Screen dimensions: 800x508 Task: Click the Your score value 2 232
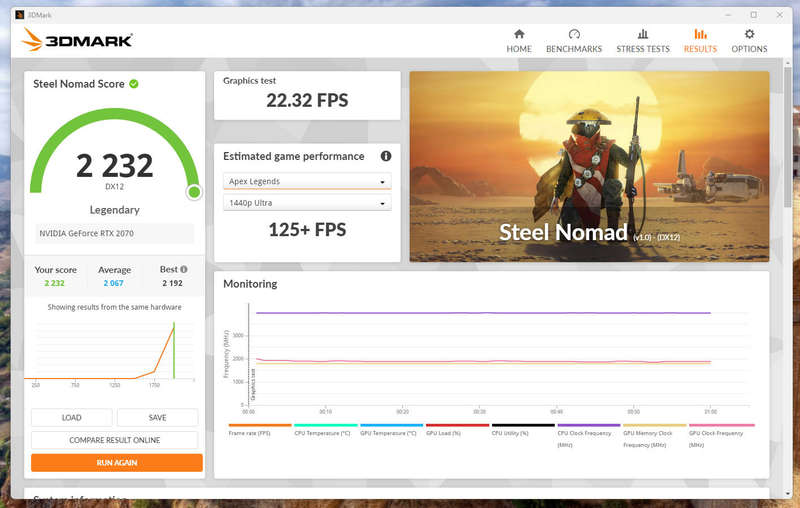click(x=55, y=283)
